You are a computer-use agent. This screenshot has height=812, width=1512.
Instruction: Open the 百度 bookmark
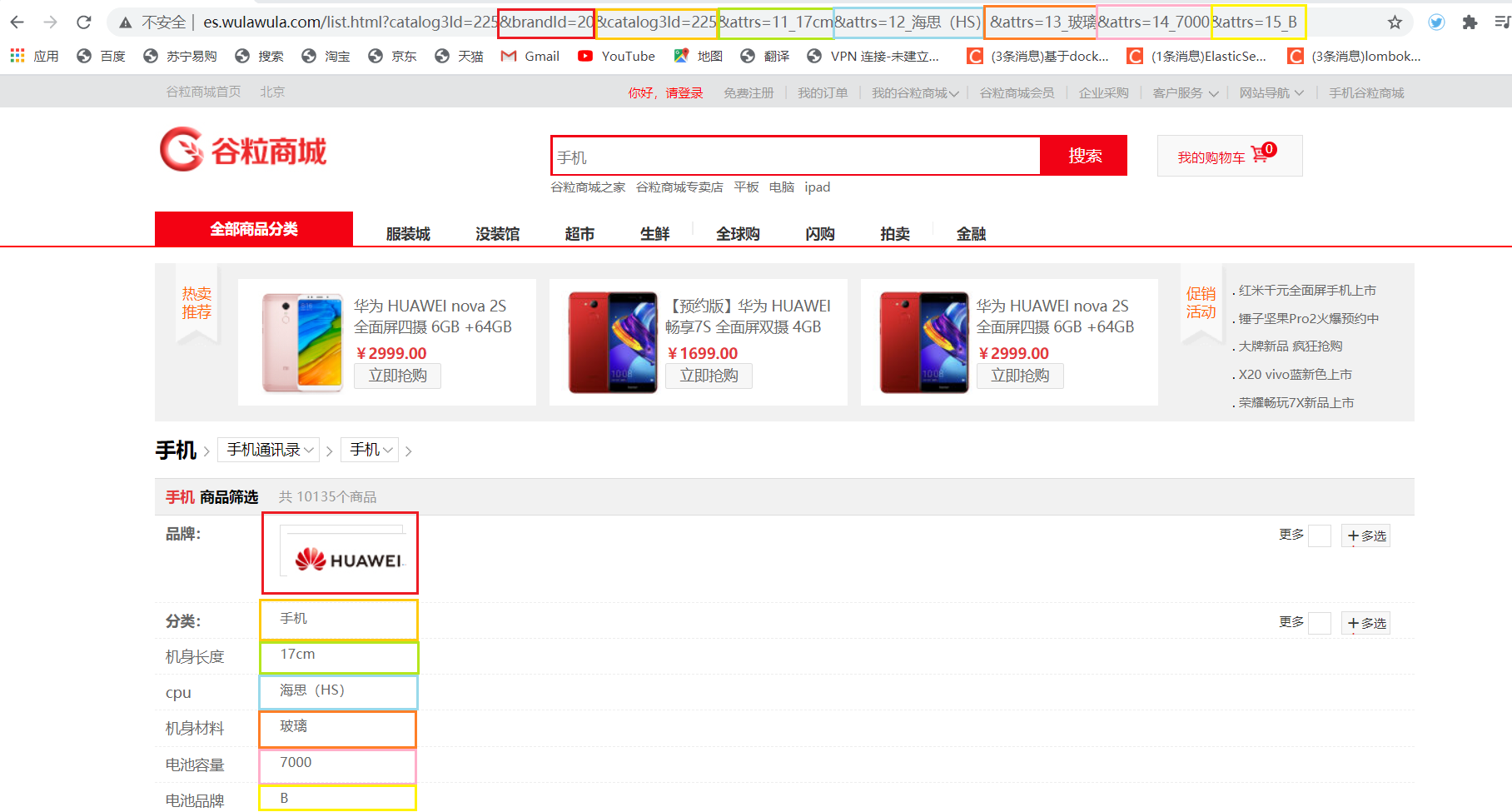point(101,56)
